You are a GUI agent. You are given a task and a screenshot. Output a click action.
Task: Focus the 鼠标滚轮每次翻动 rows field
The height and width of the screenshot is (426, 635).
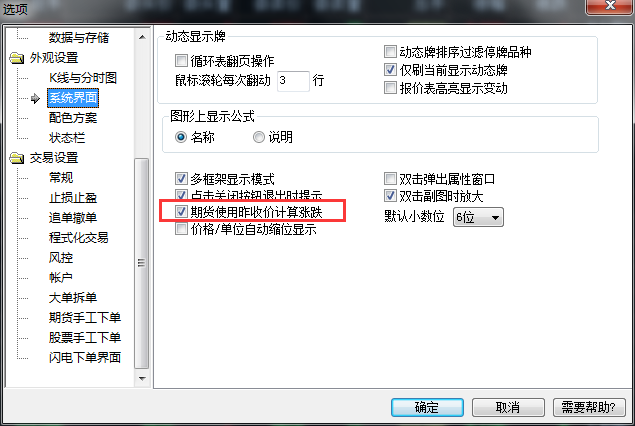click(293, 81)
